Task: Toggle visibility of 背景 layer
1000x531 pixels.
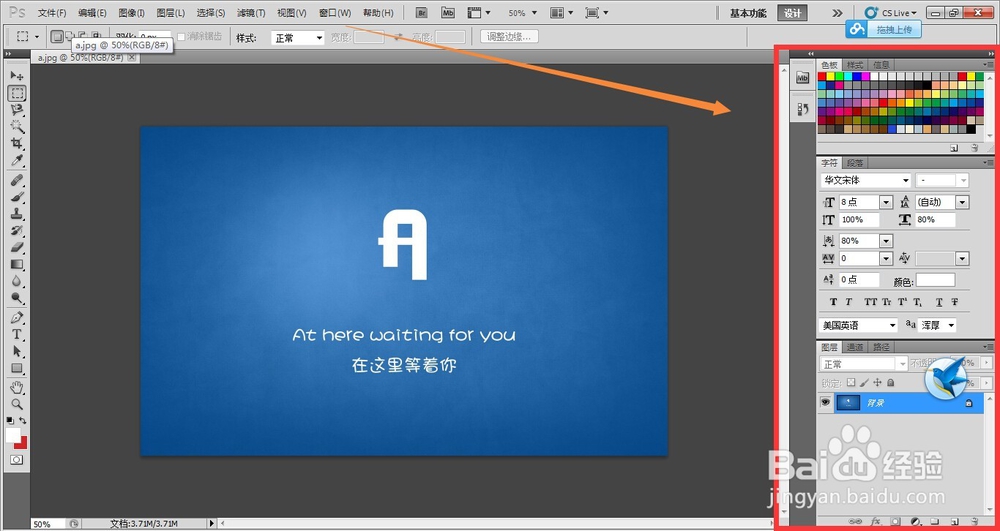Action: [825, 402]
